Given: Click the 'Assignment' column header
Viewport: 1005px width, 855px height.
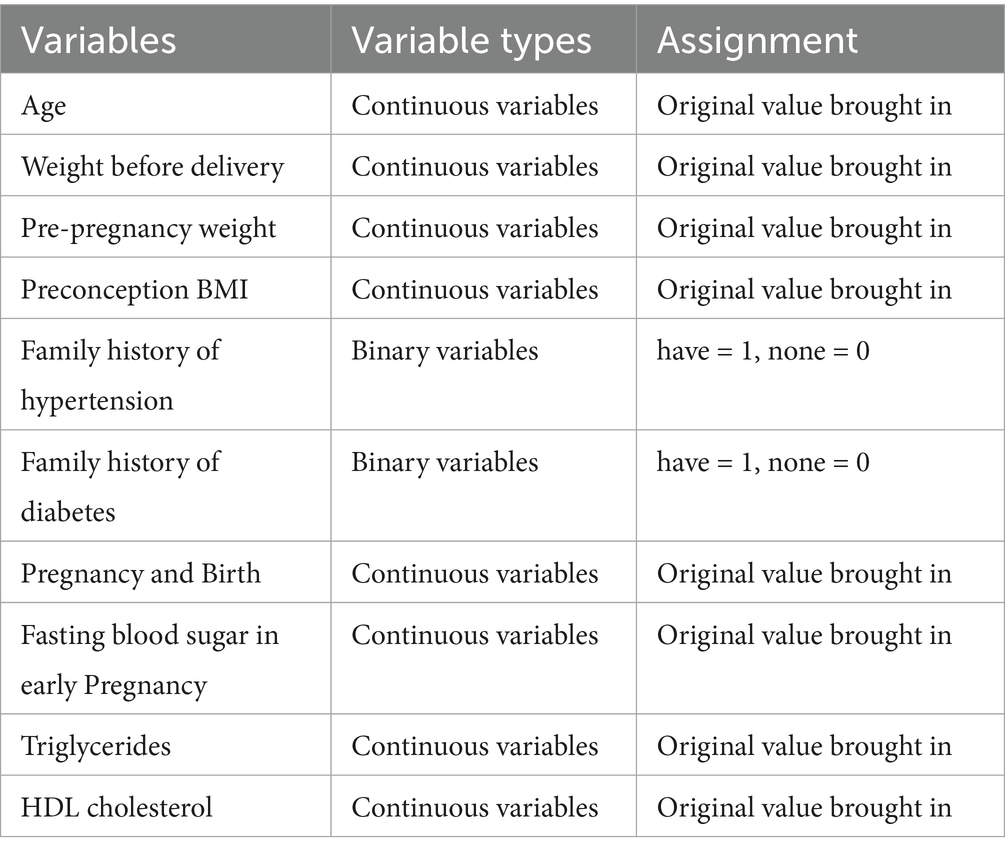Looking at the screenshot, I should tap(757, 40).
